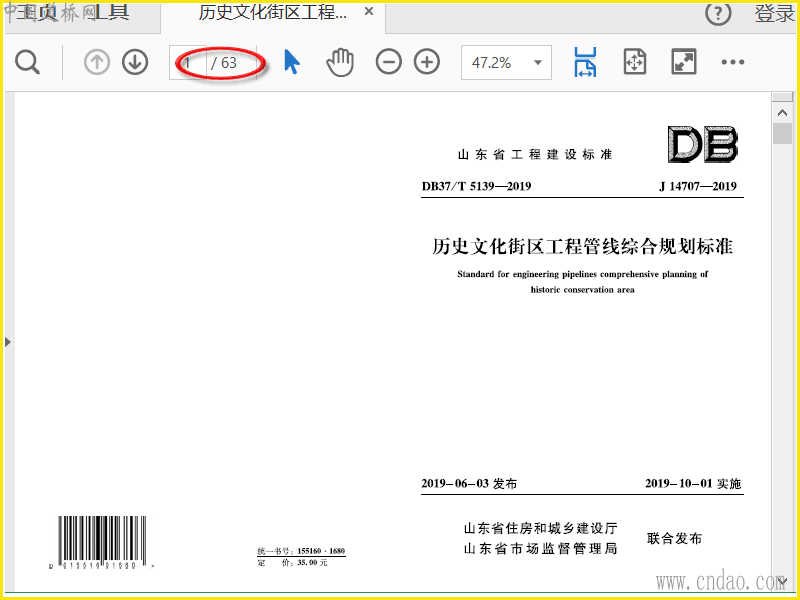Click the 2019-06-03 发布 date text
800x600 pixels.
tap(469, 484)
